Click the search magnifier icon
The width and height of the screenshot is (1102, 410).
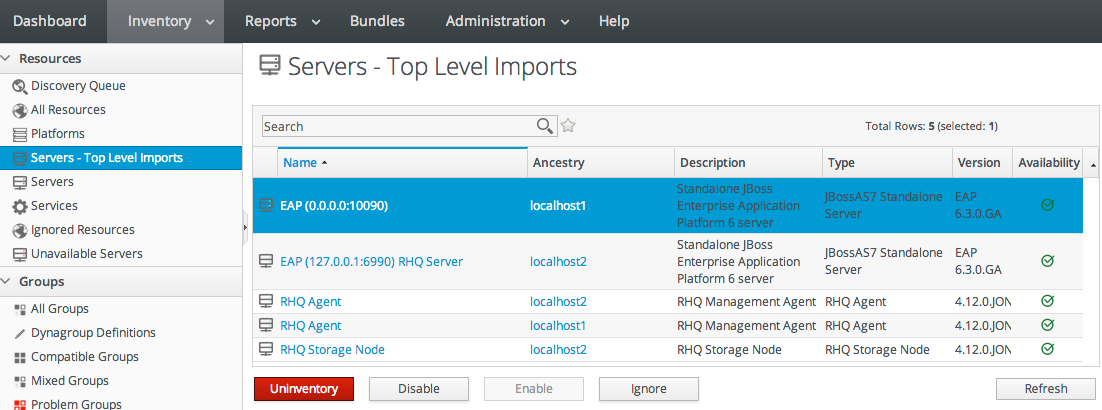545,126
